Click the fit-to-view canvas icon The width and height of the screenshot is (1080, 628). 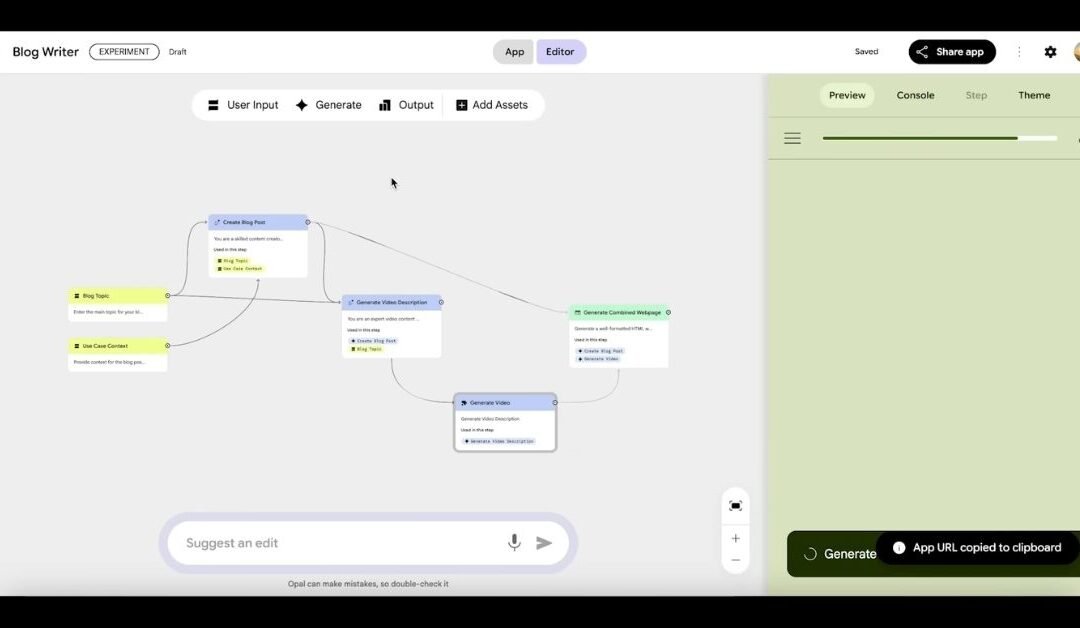(735, 505)
